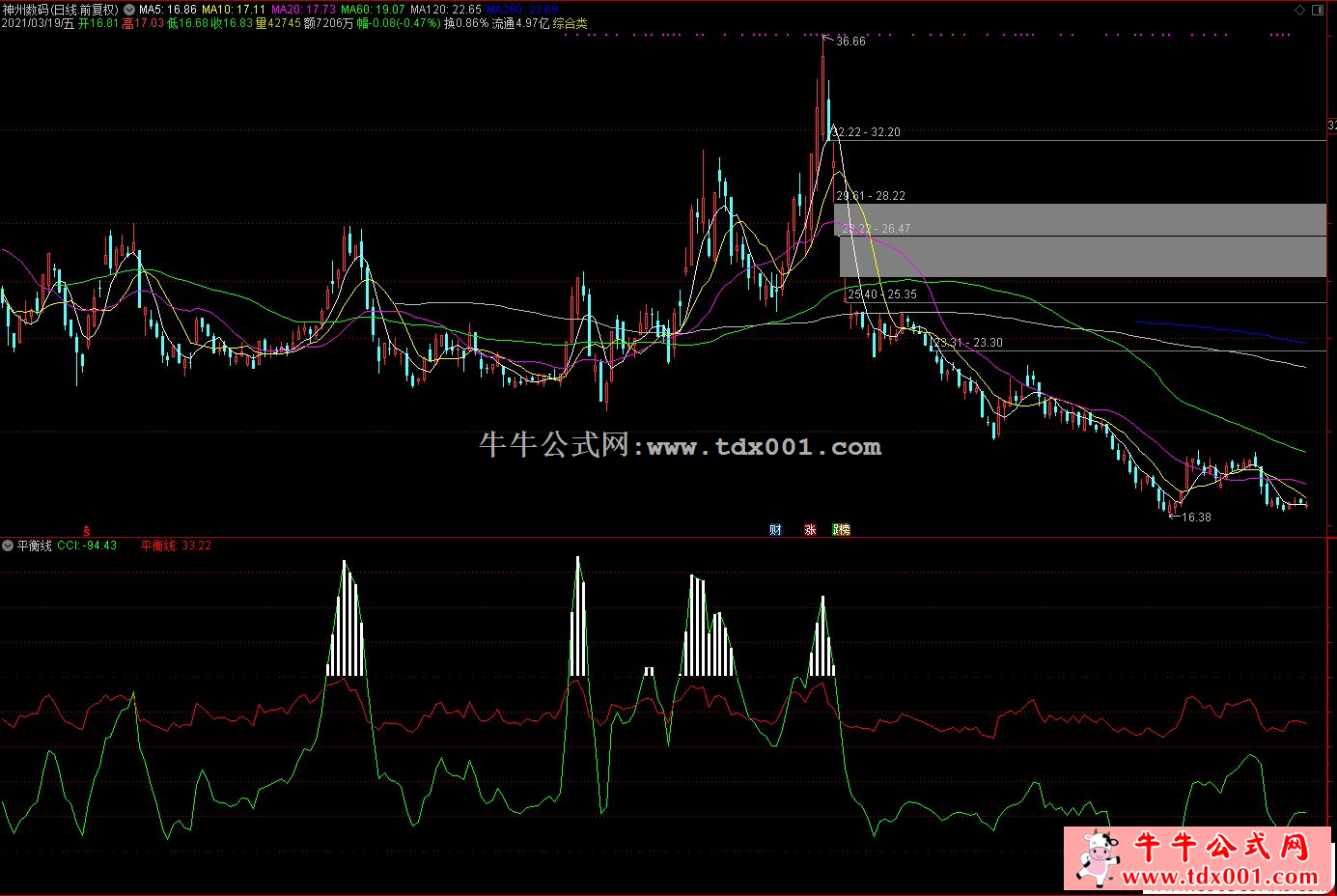1337x896 pixels.
Task: Select the MA20: 17.73 label
Action: tap(303, 10)
